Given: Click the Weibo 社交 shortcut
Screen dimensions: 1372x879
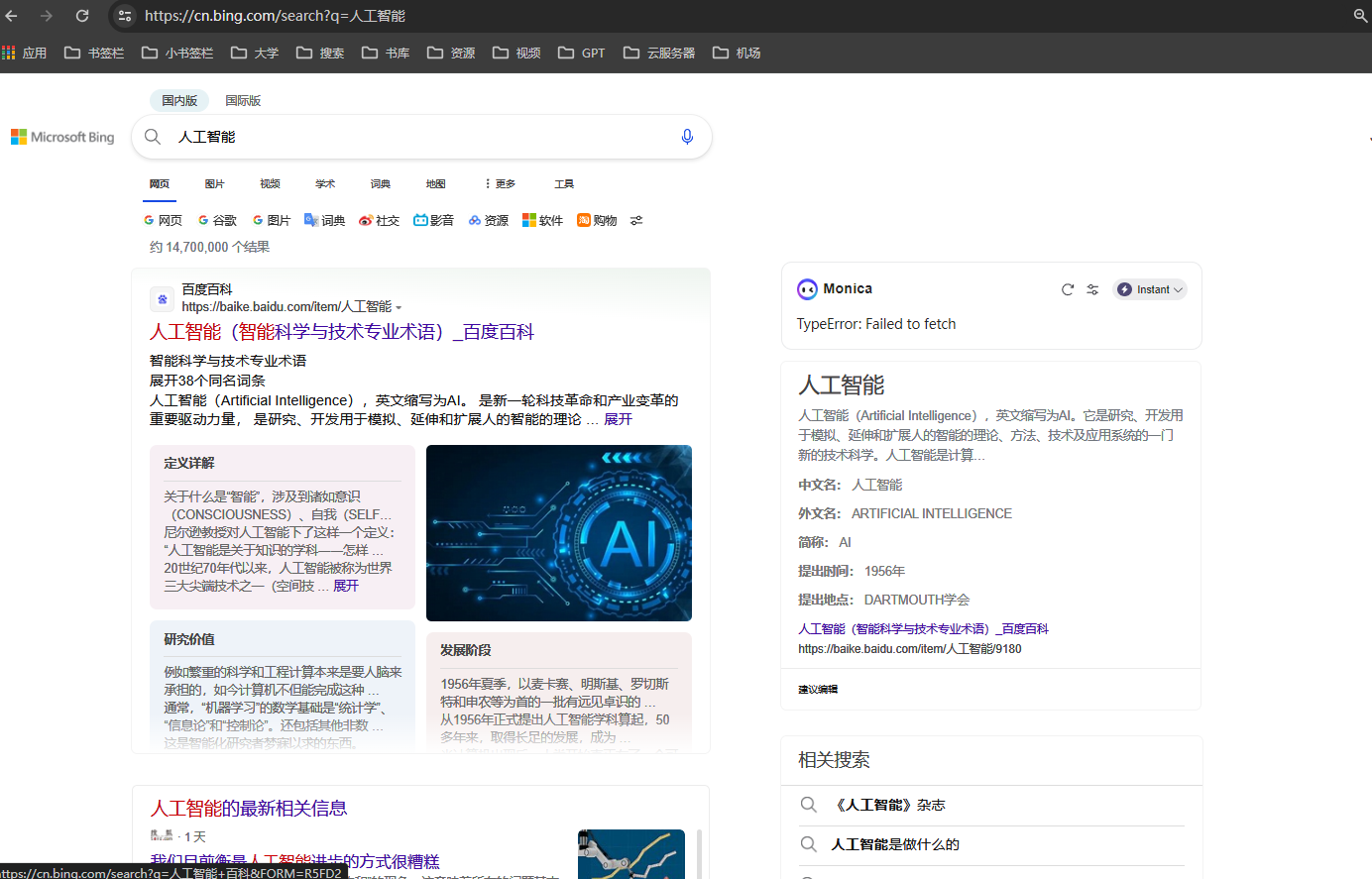Looking at the screenshot, I should click(x=379, y=220).
